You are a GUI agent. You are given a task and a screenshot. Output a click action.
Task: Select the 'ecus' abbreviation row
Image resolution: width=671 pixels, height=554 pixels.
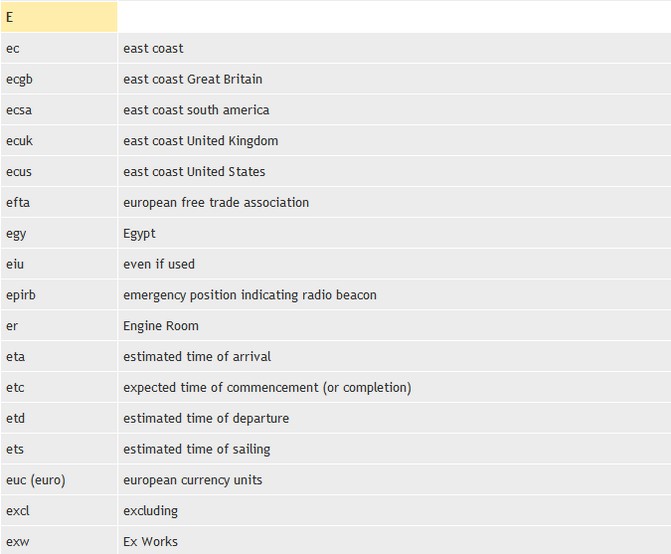tap(19, 172)
